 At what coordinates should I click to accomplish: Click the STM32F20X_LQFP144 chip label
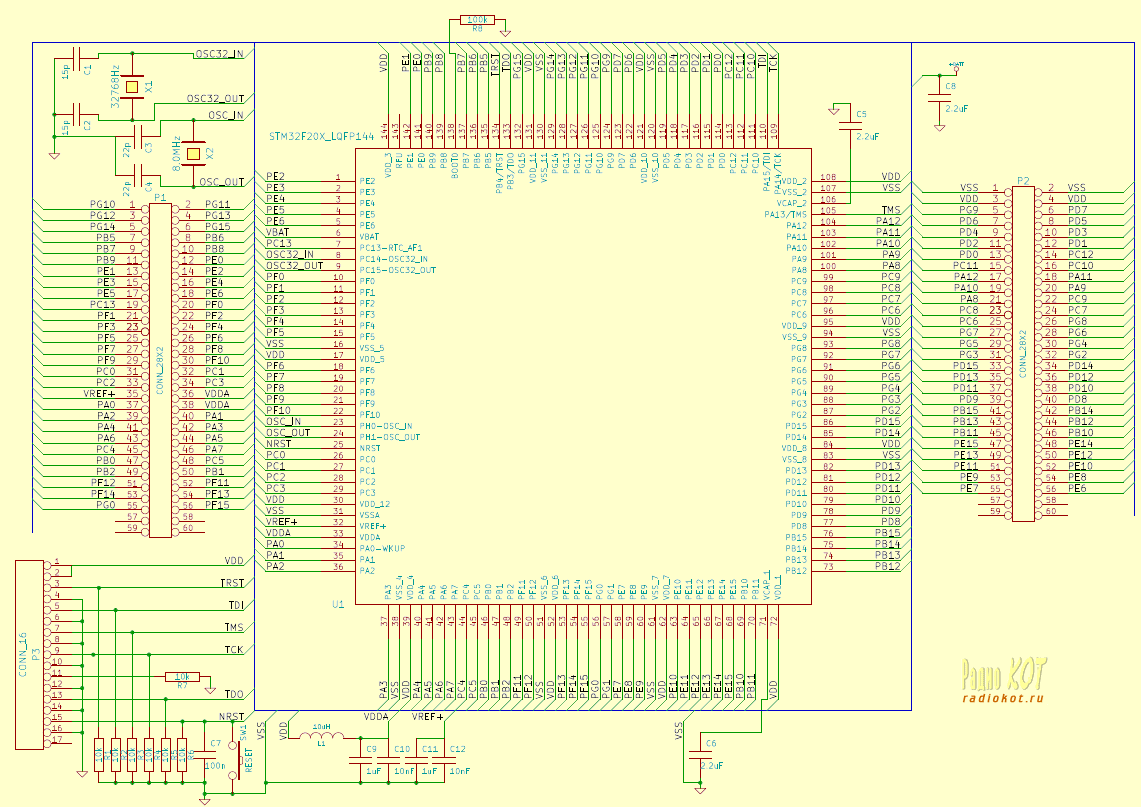tap(322, 136)
